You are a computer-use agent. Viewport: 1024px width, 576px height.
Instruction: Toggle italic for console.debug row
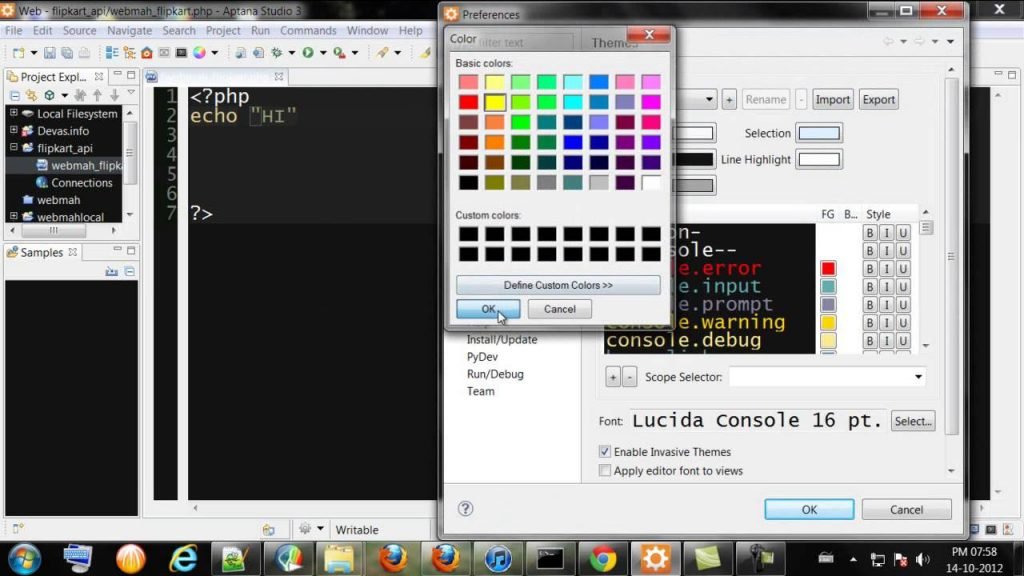[x=886, y=340]
